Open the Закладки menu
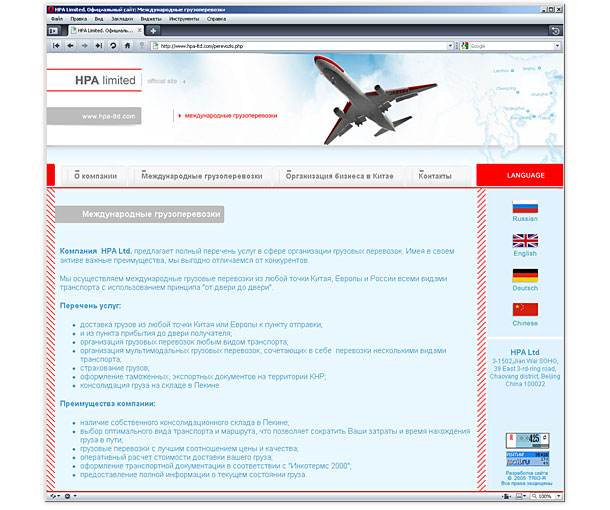 tap(122, 19)
